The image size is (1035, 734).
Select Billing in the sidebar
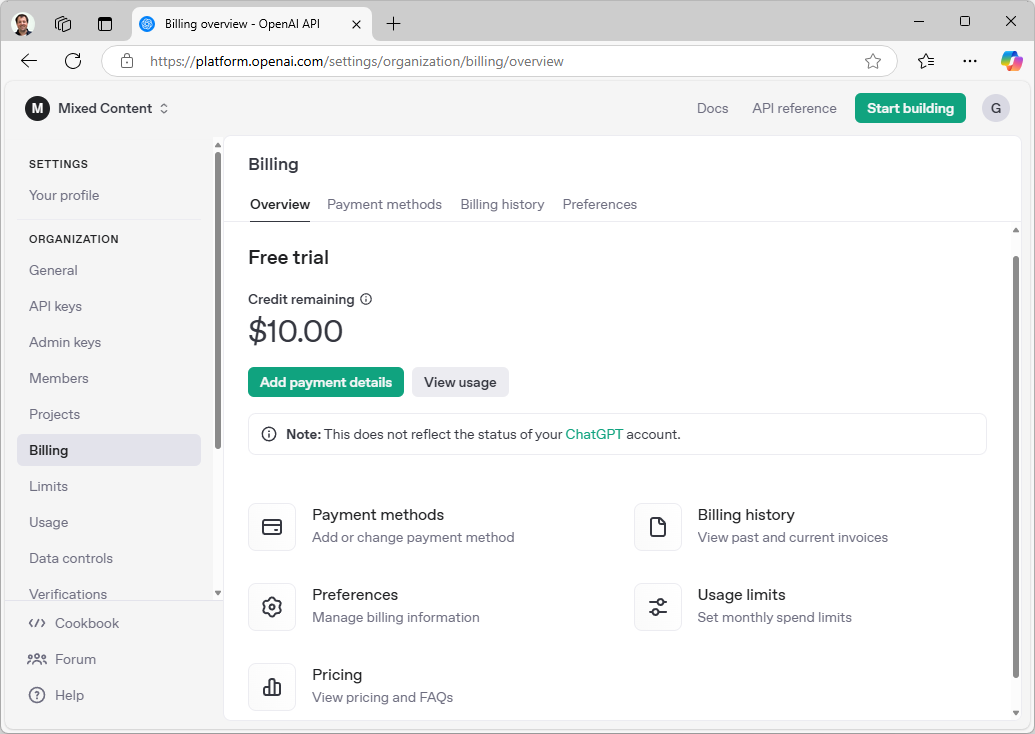[109, 450]
